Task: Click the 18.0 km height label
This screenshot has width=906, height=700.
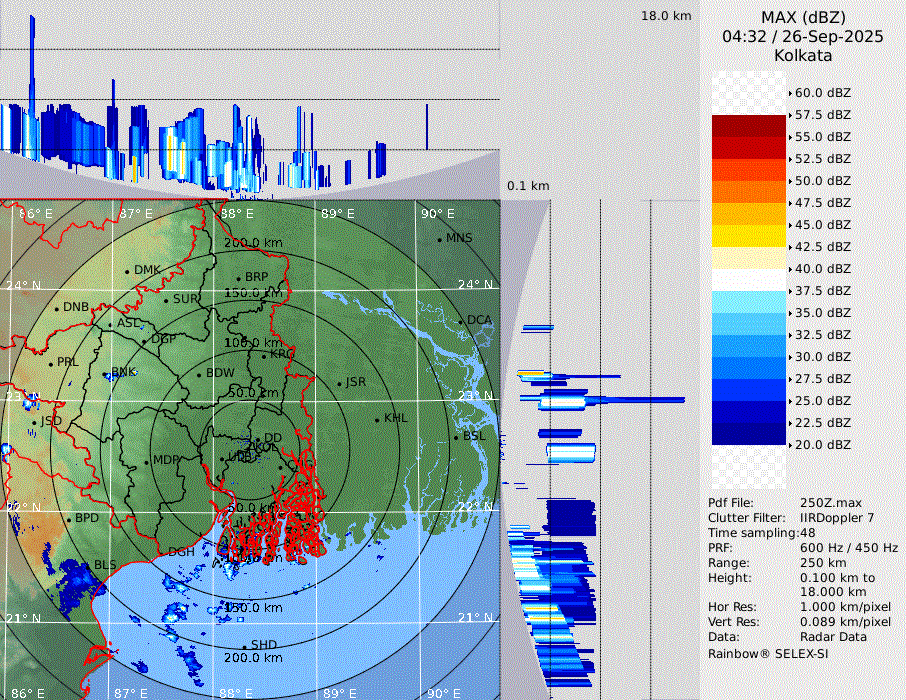Action: pos(666,16)
